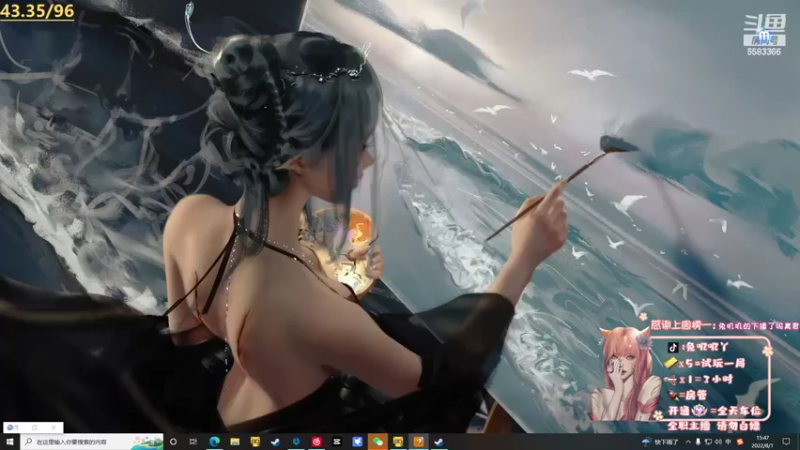Launch Microsoft Edge from the taskbar
The width and height of the screenshot is (800, 450).
[214, 442]
